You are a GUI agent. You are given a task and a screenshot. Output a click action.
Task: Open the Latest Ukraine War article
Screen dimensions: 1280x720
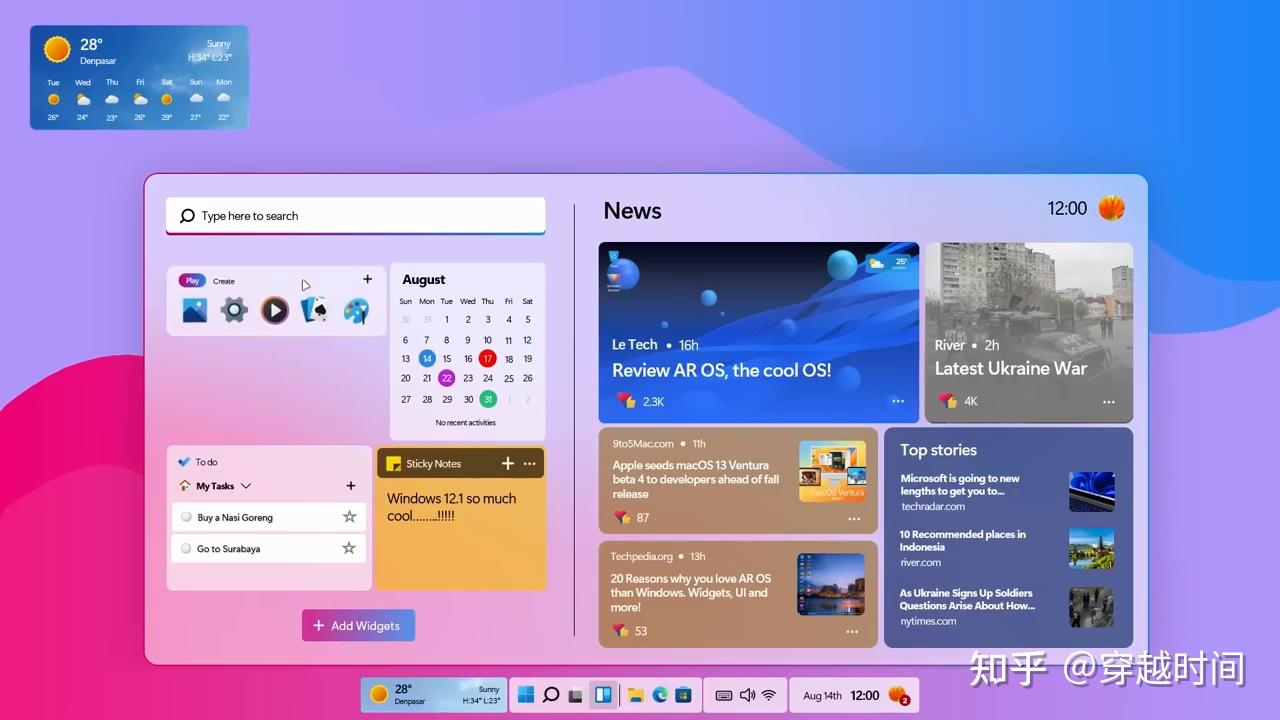point(1011,368)
